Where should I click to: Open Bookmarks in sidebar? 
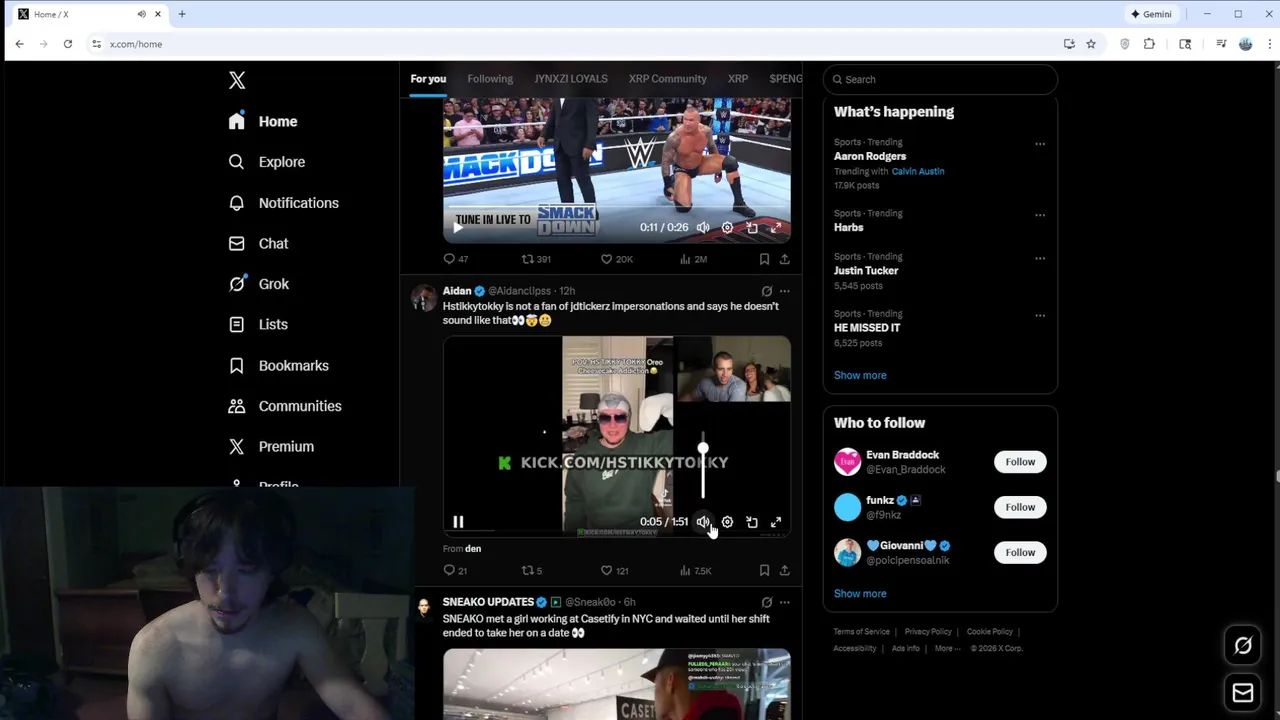click(x=278, y=366)
